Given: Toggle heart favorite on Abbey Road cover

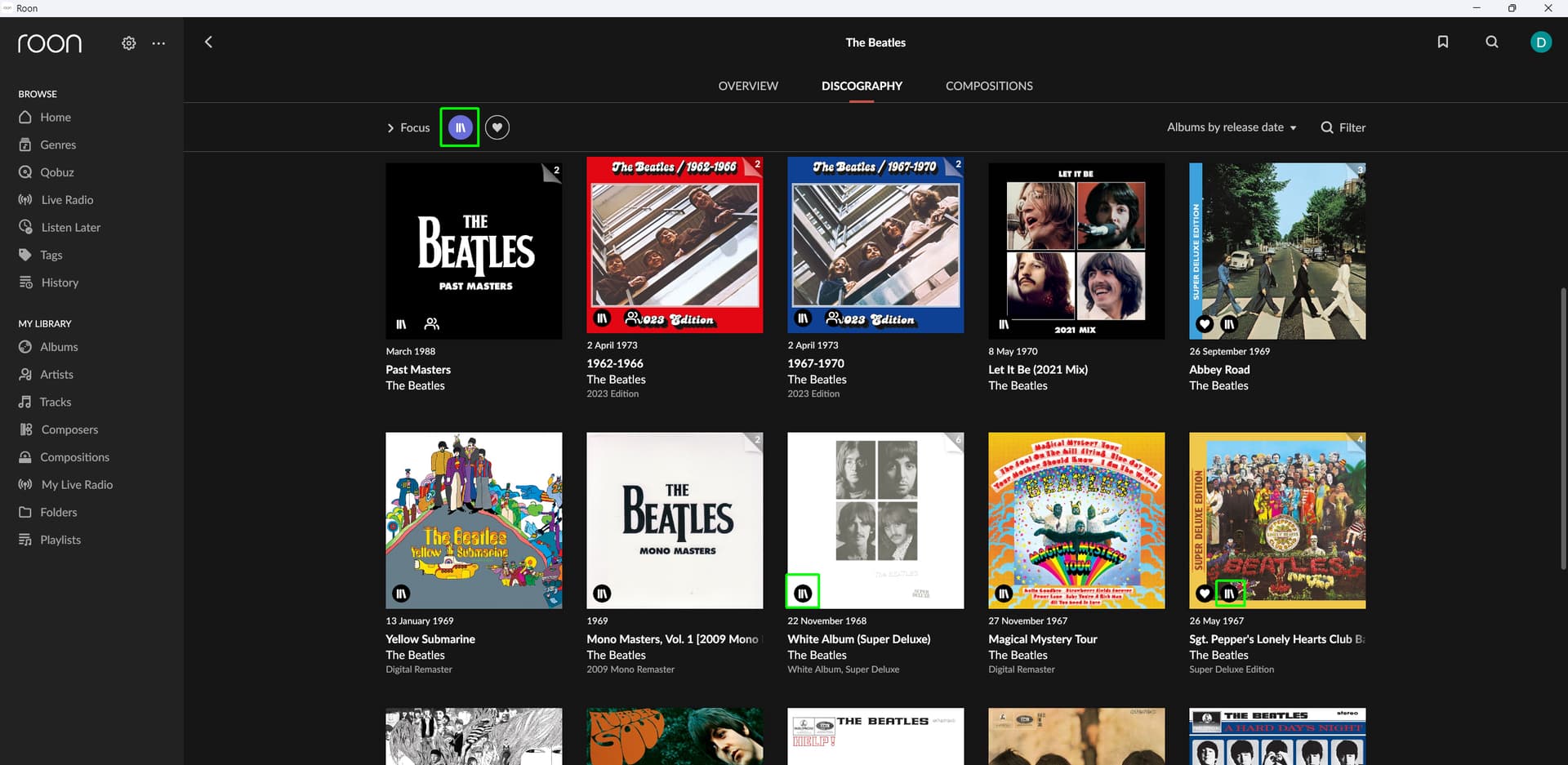Looking at the screenshot, I should [1205, 324].
